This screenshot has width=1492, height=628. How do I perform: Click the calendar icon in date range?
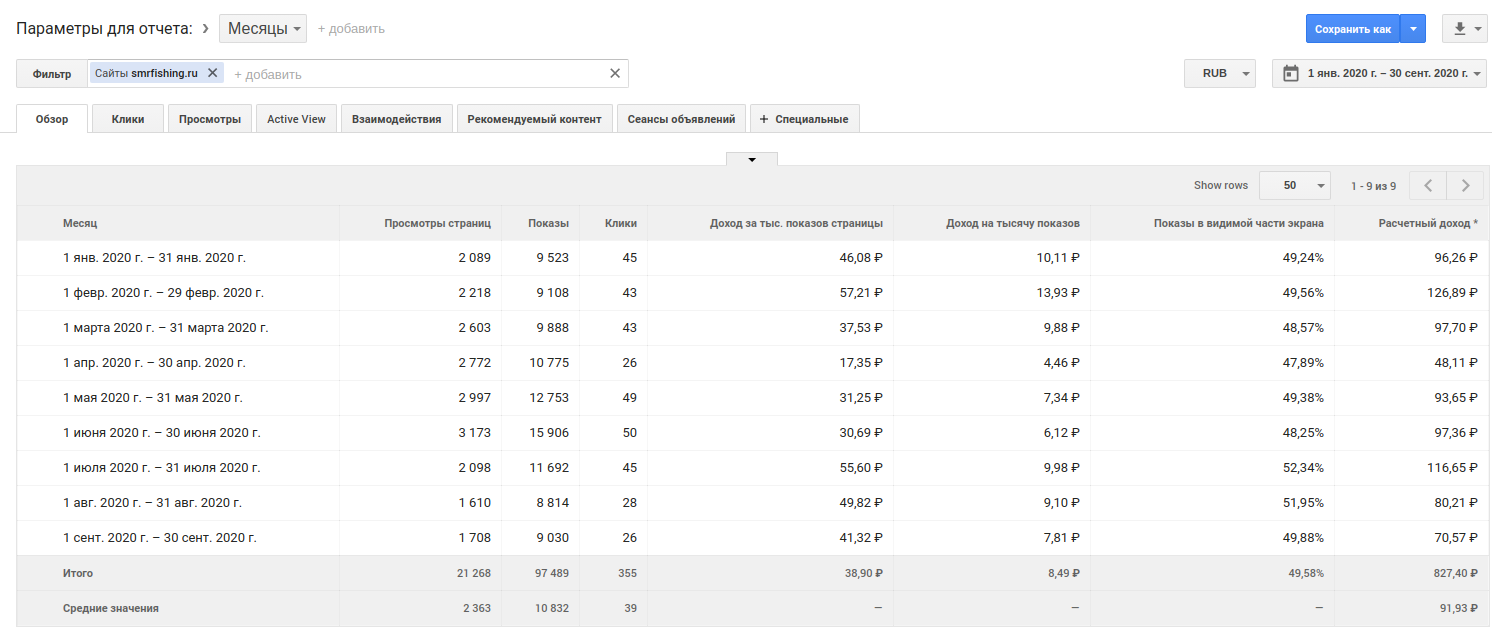[1291, 73]
